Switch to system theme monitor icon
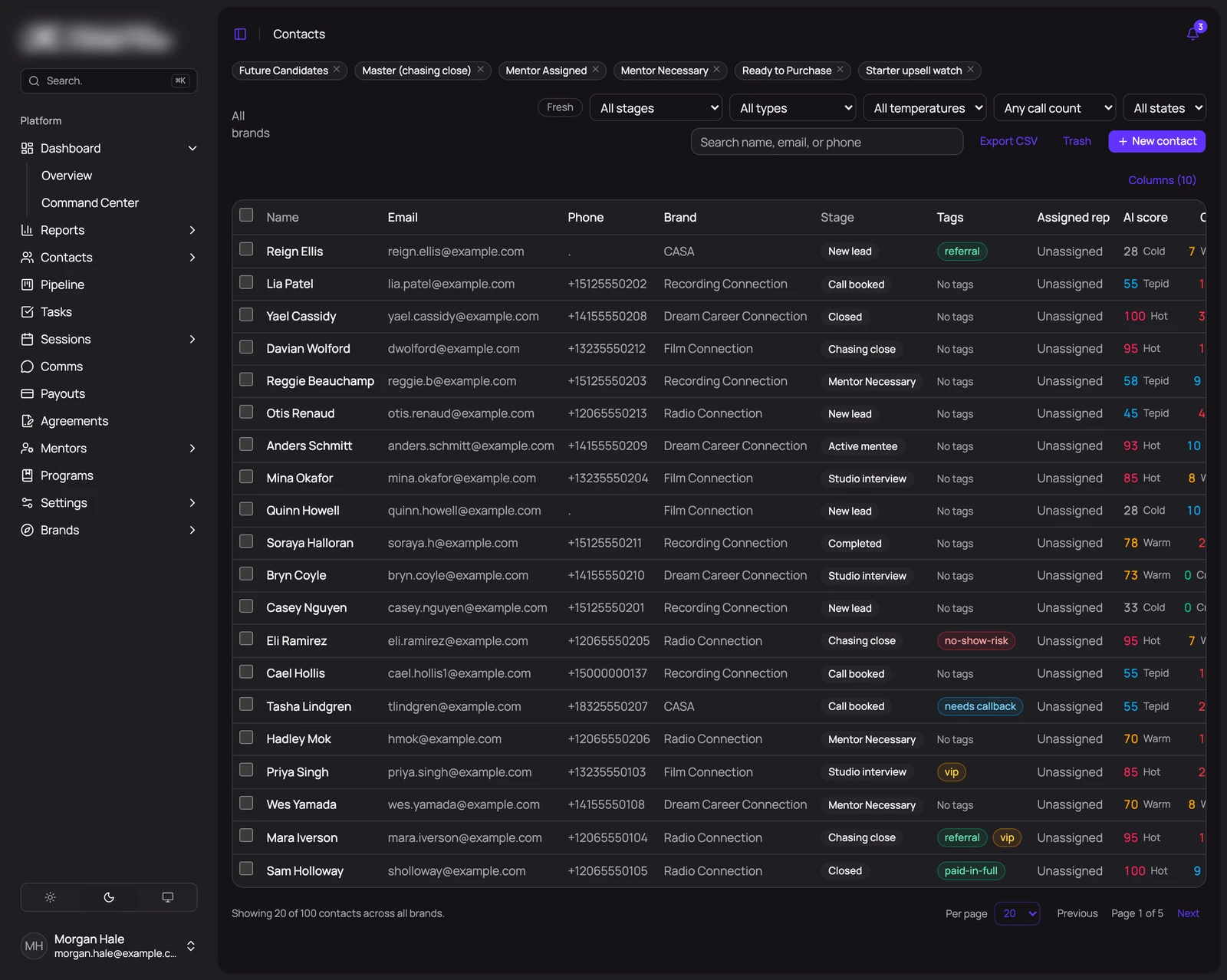 pyautogui.click(x=167, y=897)
